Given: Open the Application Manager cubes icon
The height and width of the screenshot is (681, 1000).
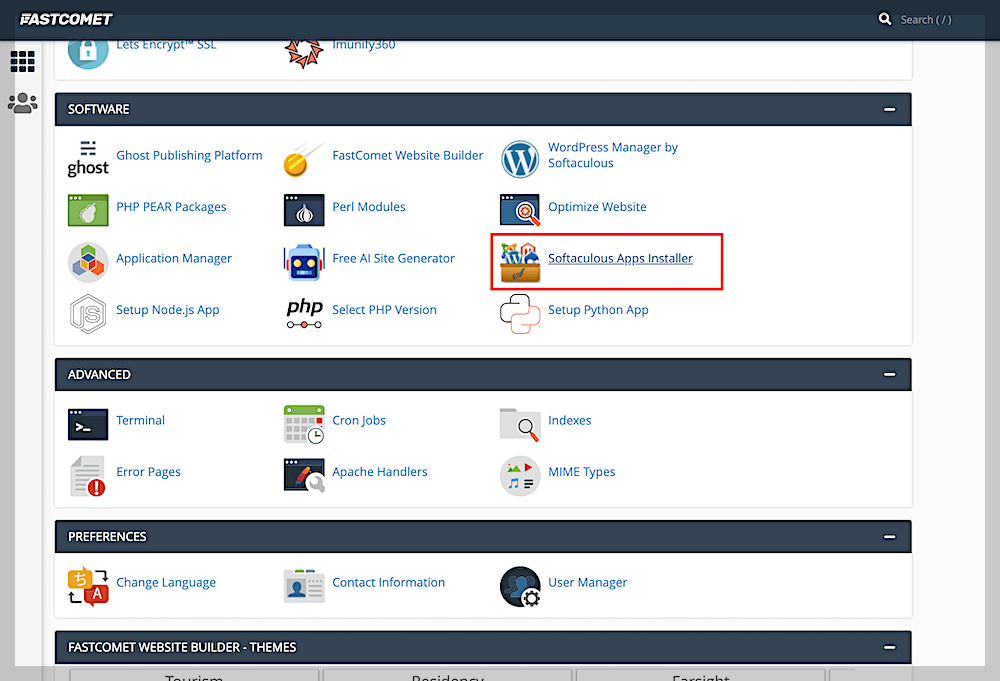Looking at the screenshot, I should [88, 262].
